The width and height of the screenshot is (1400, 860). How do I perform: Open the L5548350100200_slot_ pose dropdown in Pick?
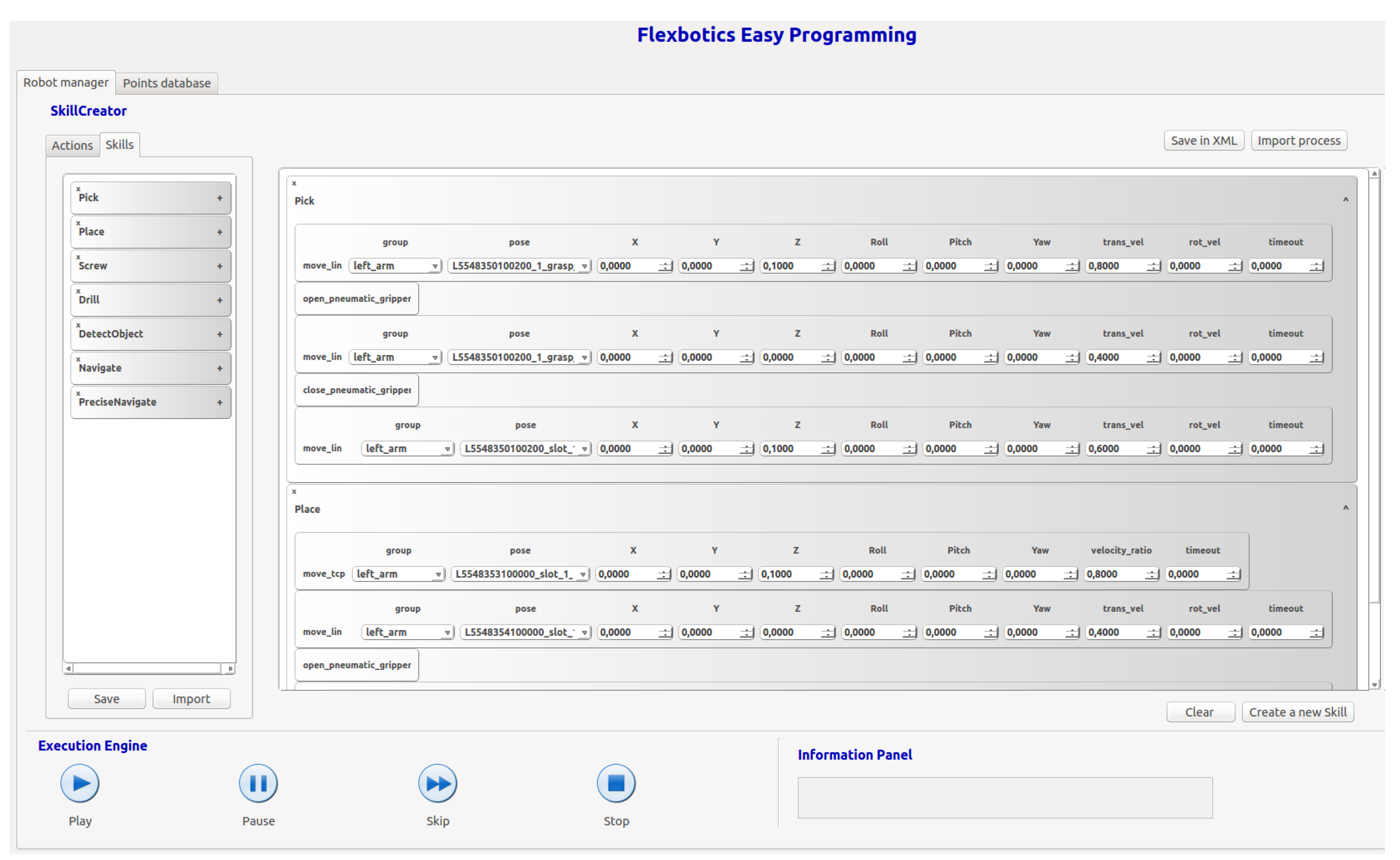click(x=525, y=448)
